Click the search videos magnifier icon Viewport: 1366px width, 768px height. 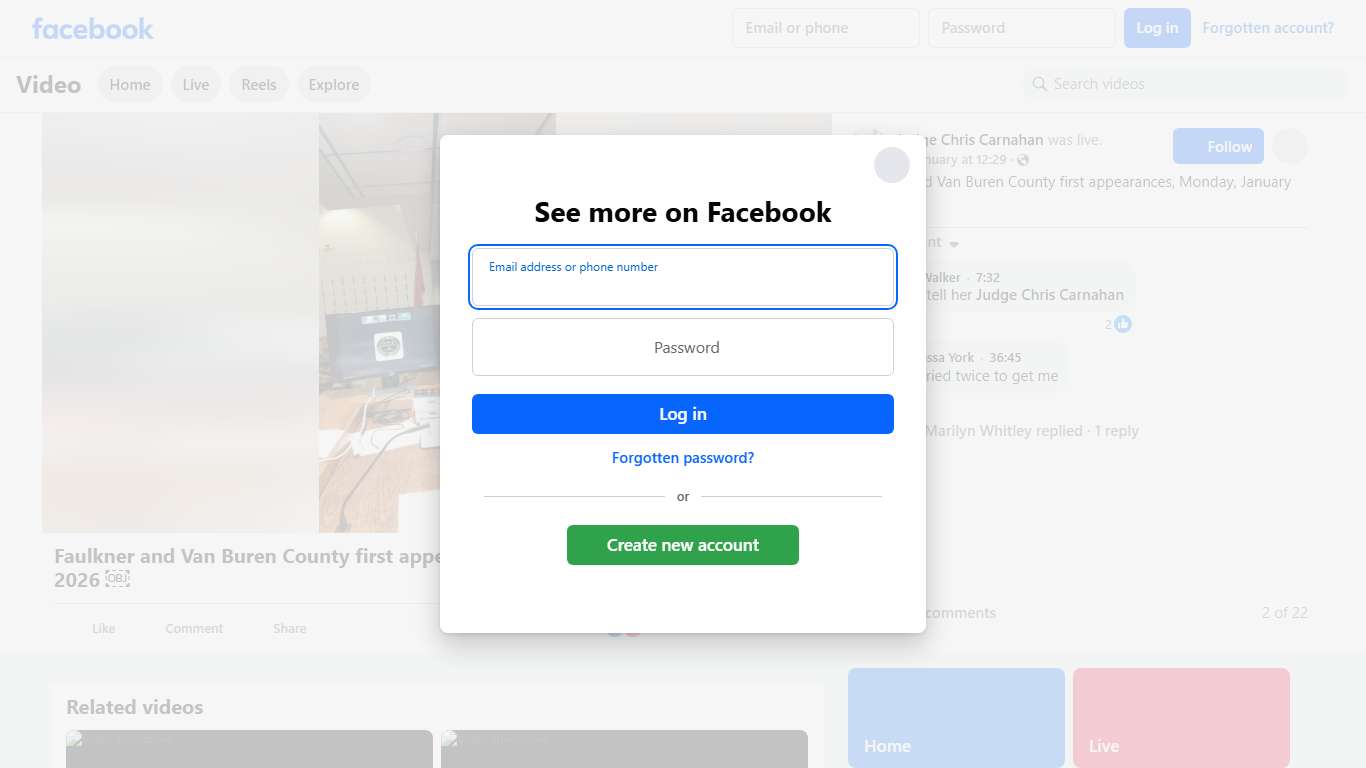(1040, 84)
